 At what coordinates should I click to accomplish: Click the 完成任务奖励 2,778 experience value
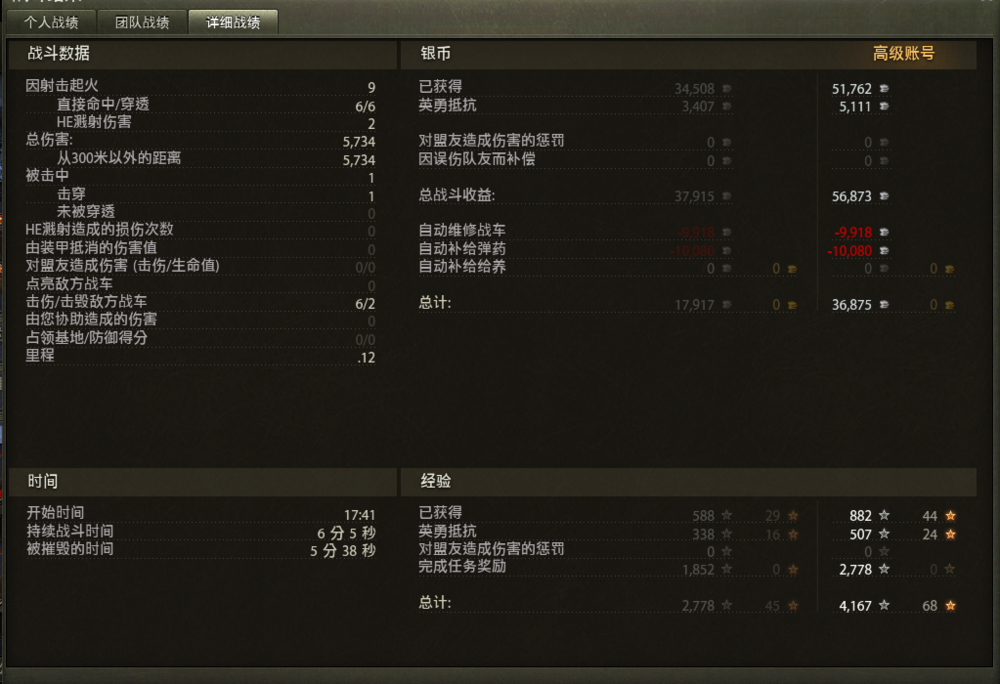855,569
